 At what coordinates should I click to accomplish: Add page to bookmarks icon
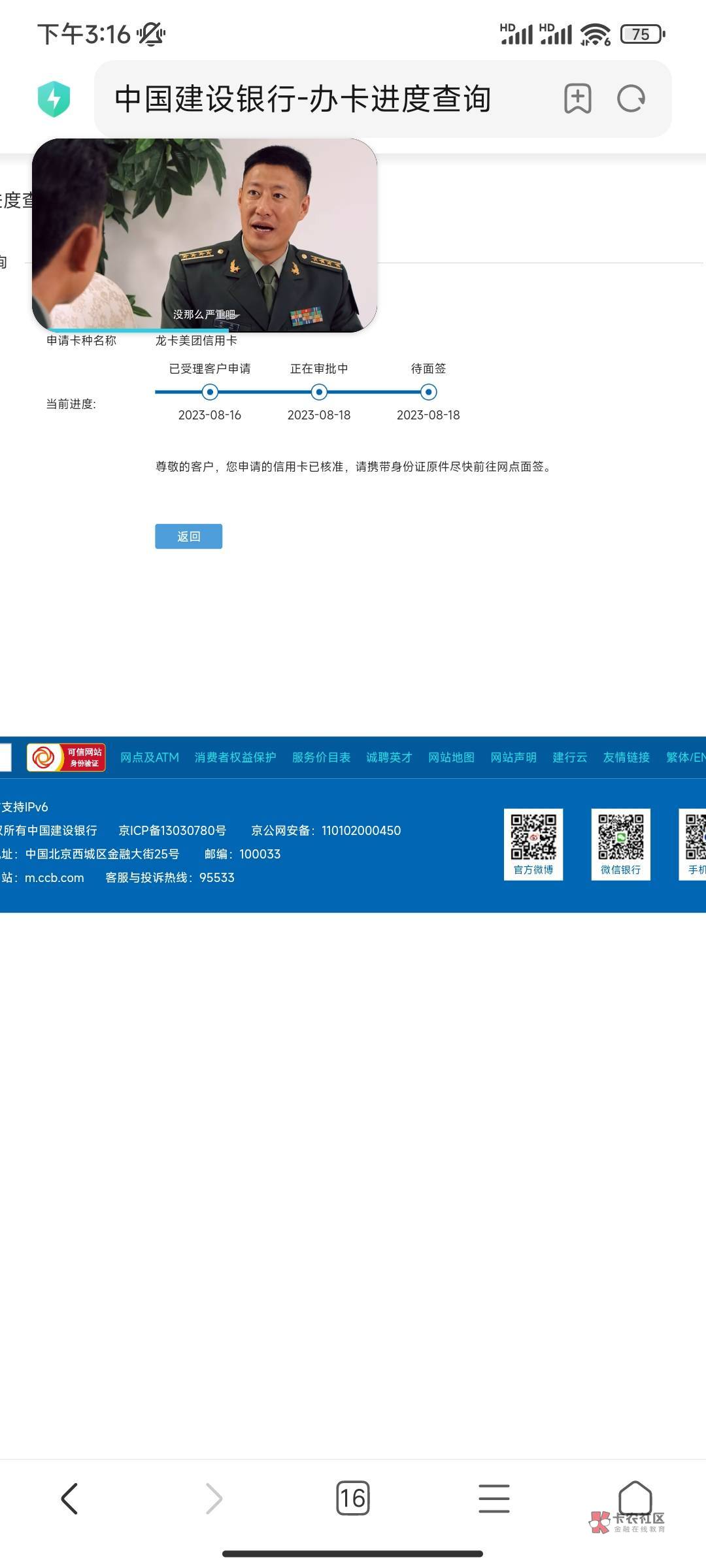pos(577,99)
